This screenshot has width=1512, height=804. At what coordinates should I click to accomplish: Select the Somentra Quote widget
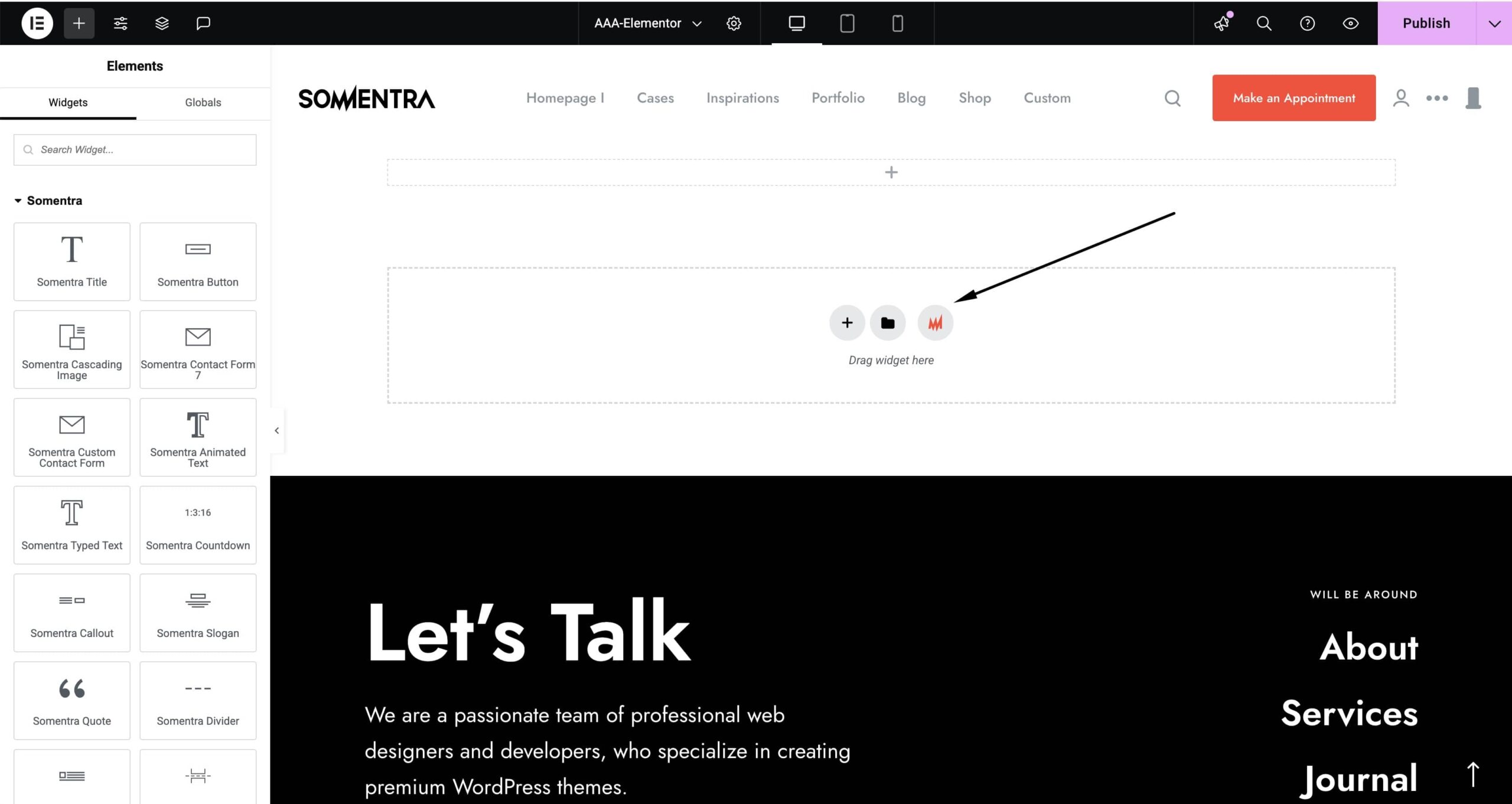click(x=71, y=701)
